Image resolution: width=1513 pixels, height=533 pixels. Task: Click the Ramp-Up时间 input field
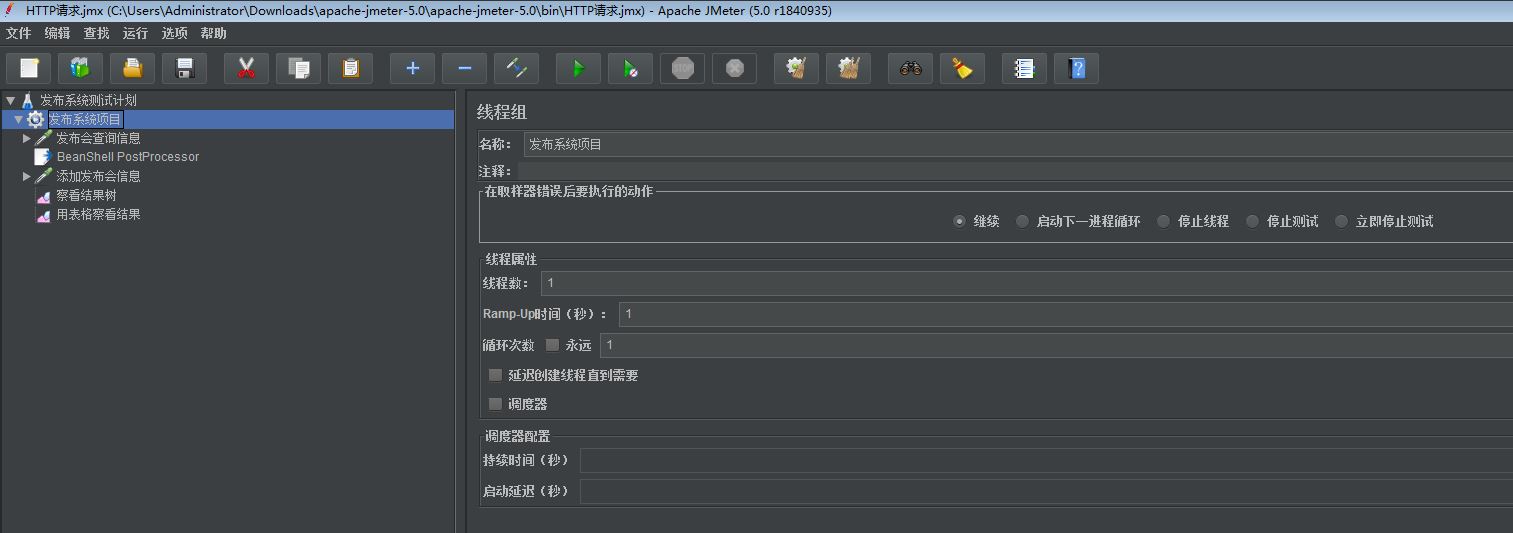tap(1066, 314)
